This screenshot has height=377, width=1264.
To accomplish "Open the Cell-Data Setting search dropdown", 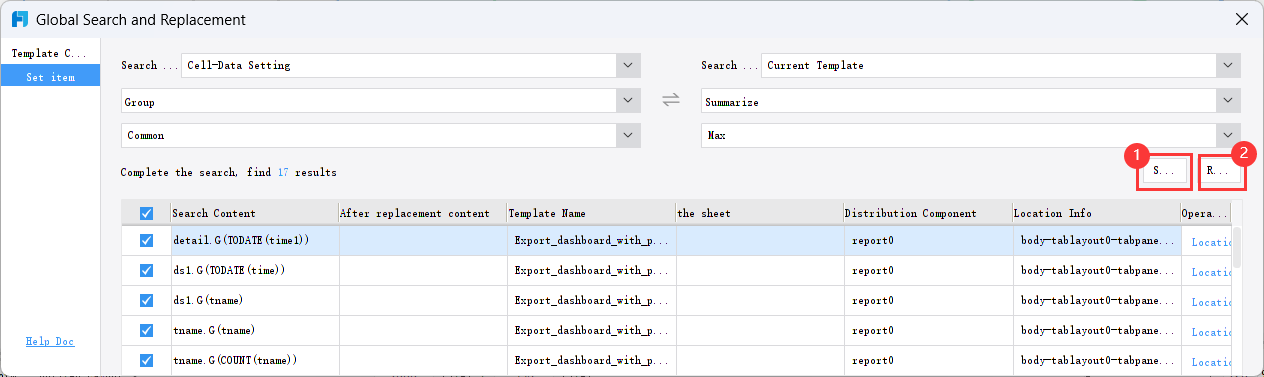I will point(628,65).
